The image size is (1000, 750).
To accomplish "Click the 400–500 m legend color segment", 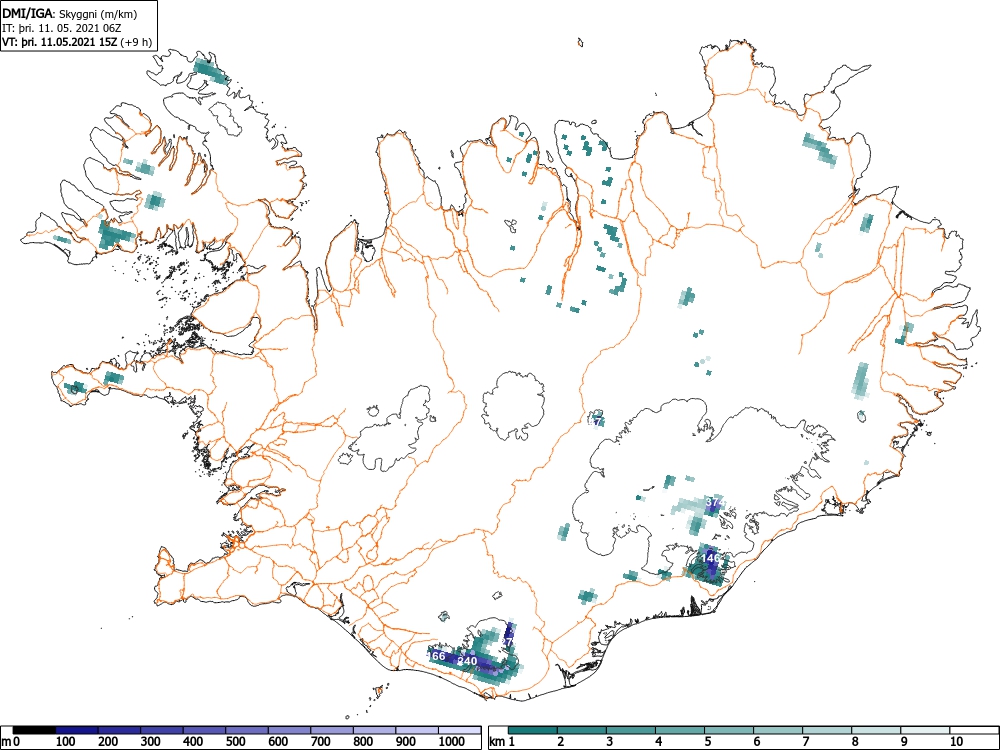I will click(x=205, y=730).
